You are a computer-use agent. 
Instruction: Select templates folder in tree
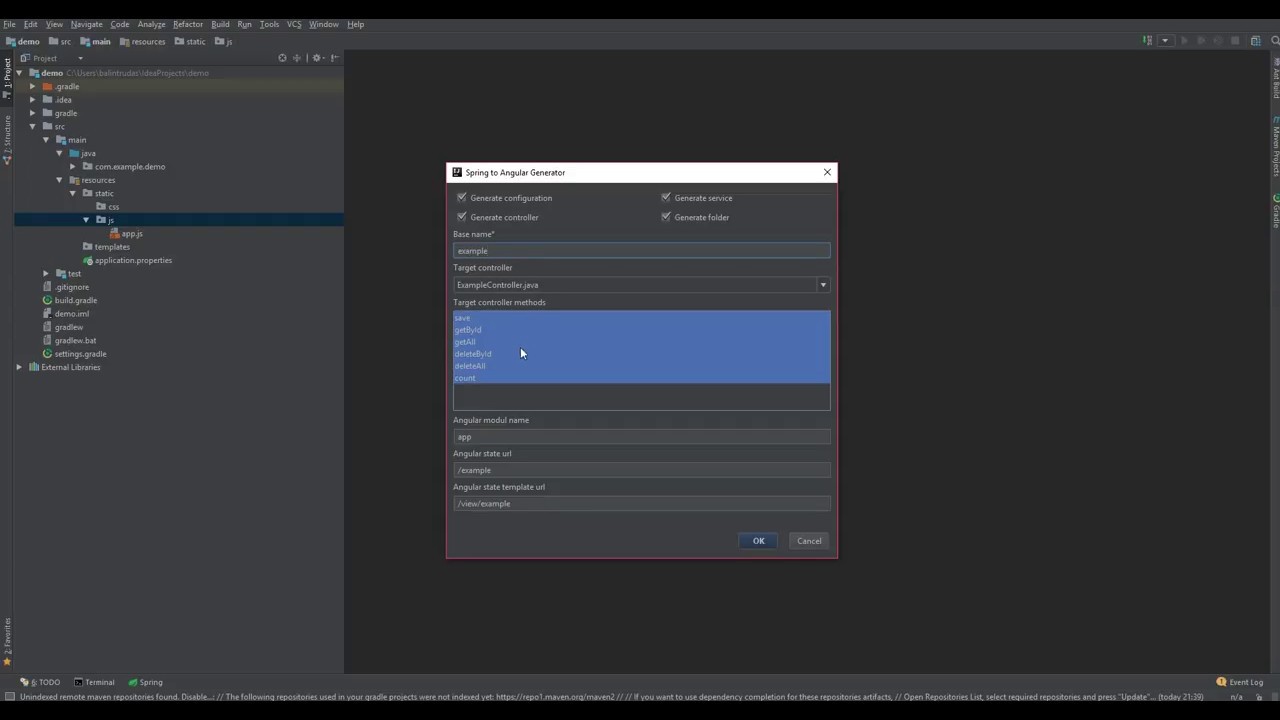click(106, 247)
